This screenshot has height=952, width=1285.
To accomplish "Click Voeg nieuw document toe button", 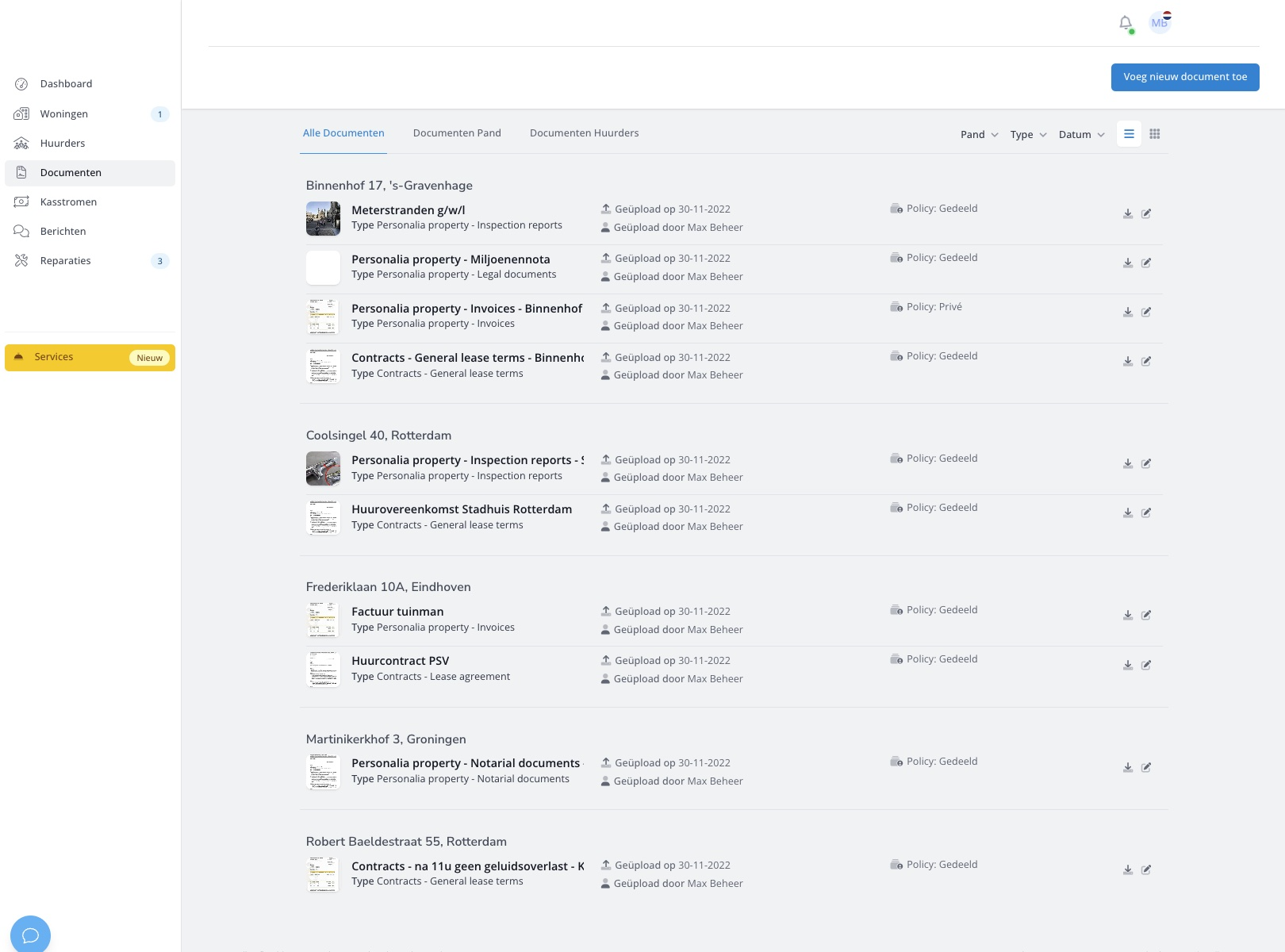I will tap(1185, 77).
